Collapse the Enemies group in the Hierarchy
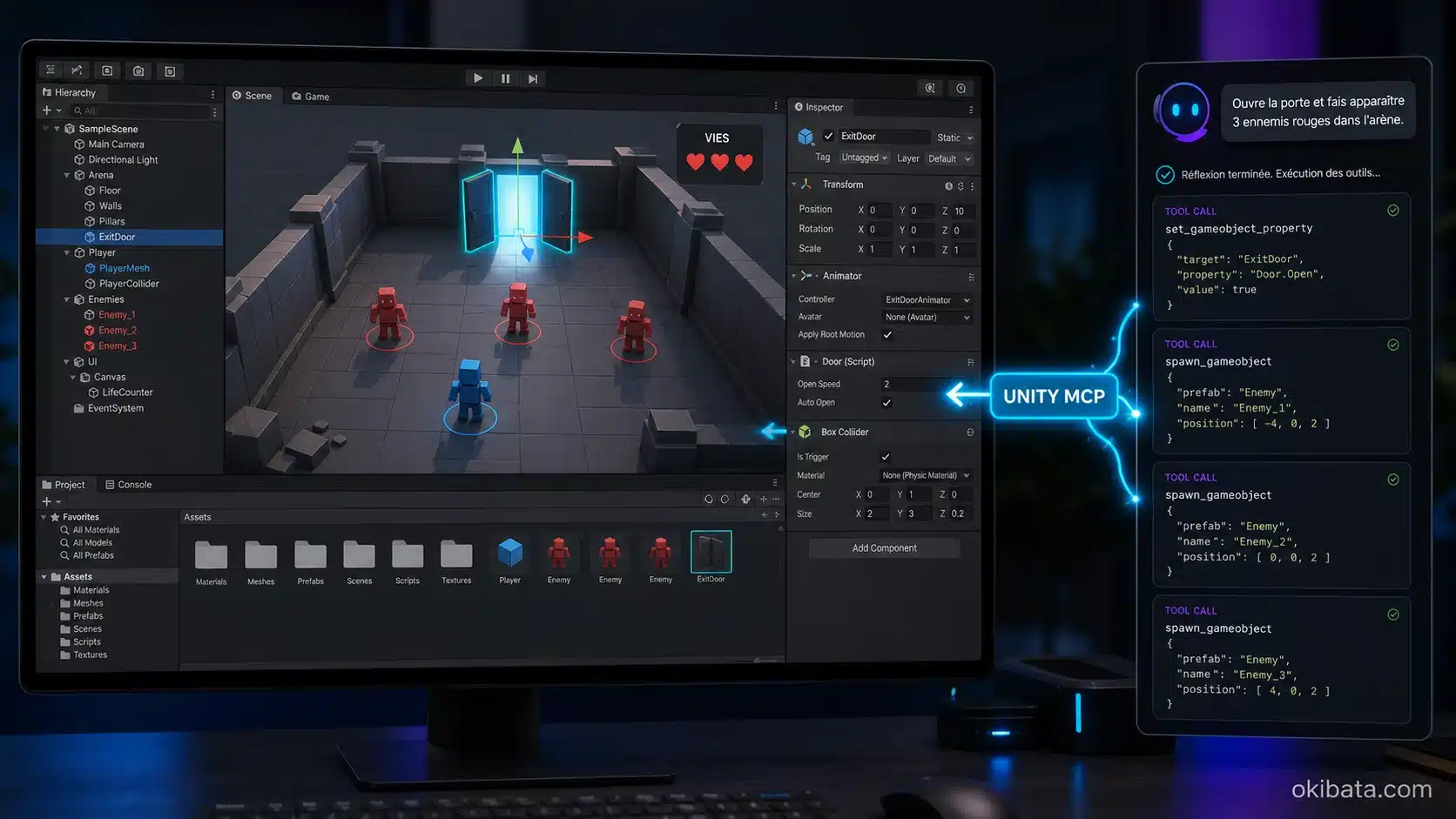Image resolution: width=1456 pixels, height=819 pixels. click(67, 299)
